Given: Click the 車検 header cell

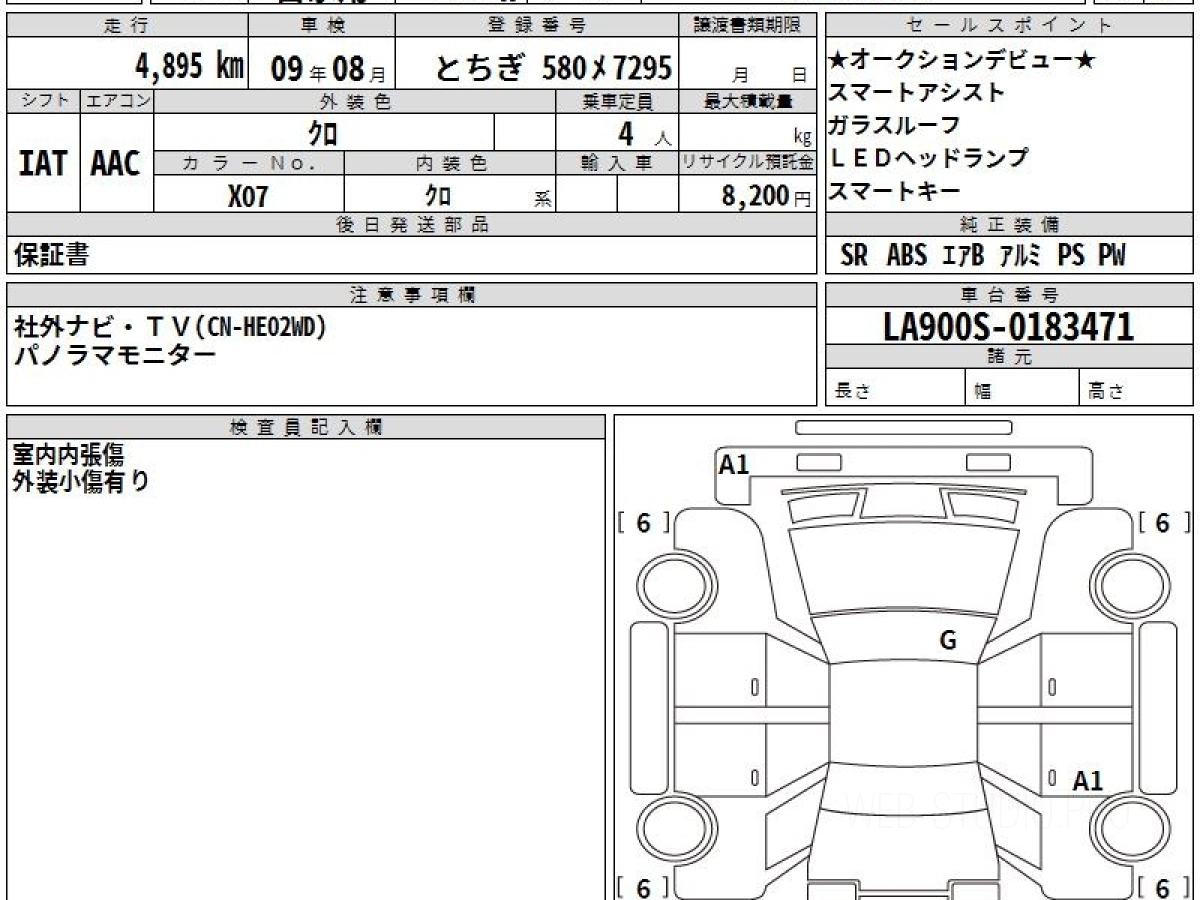Looking at the screenshot, I should 321,26.
